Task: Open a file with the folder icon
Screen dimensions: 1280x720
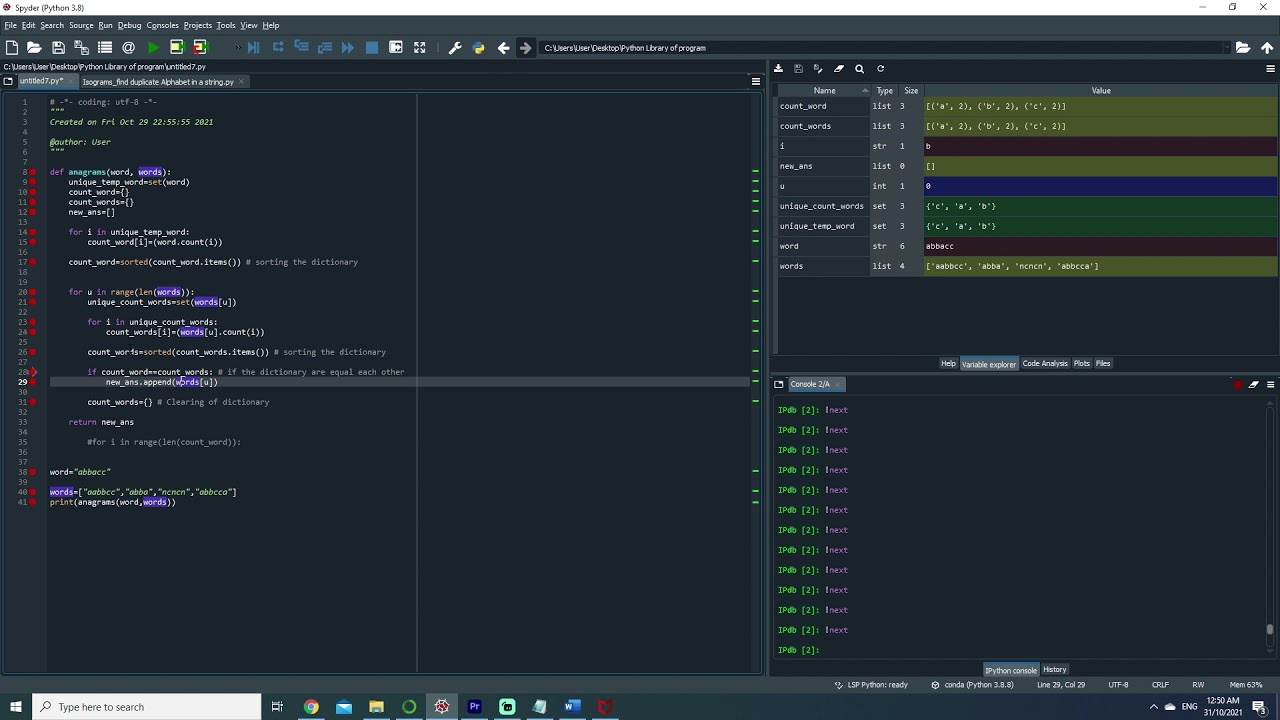Action: pos(34,47)
